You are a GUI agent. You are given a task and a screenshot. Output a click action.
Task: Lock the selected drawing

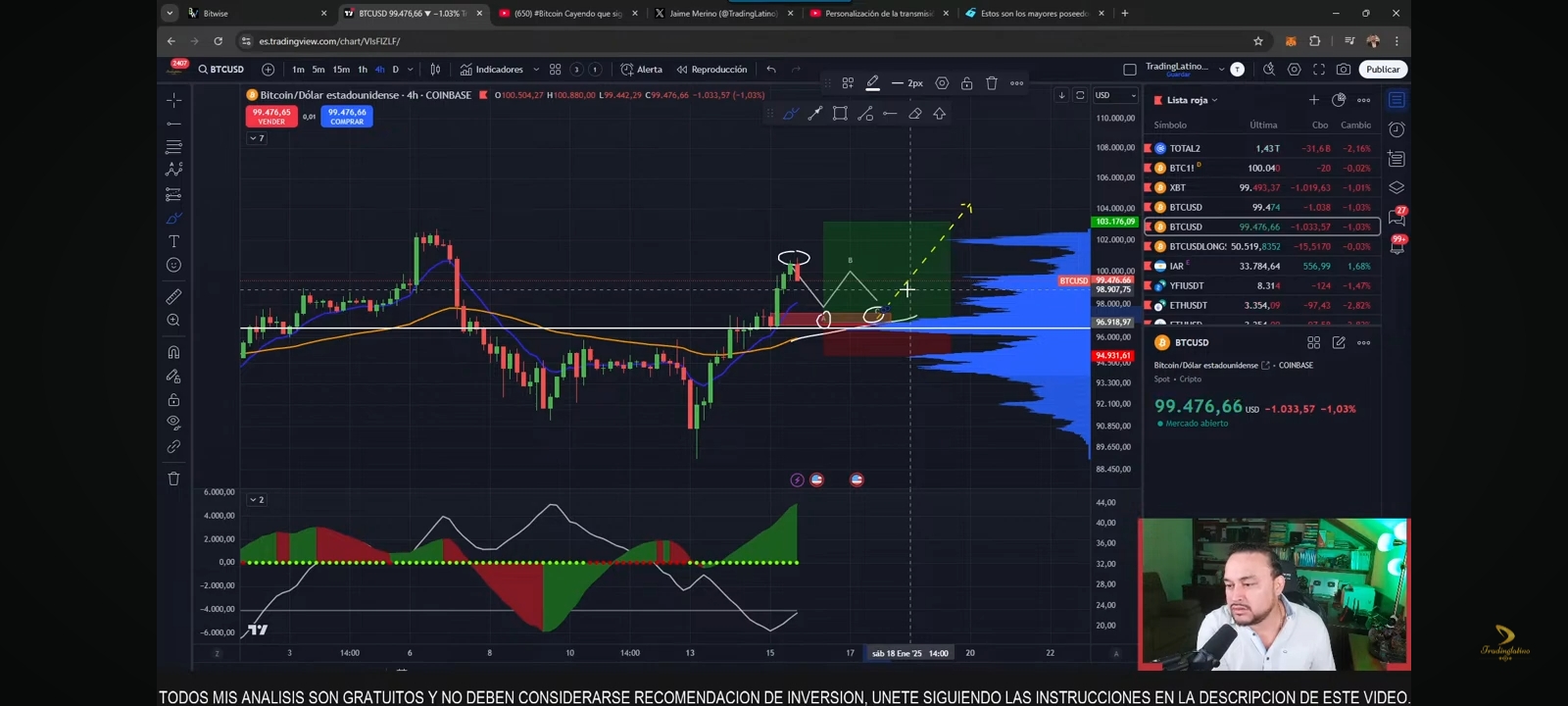[966, 83]
